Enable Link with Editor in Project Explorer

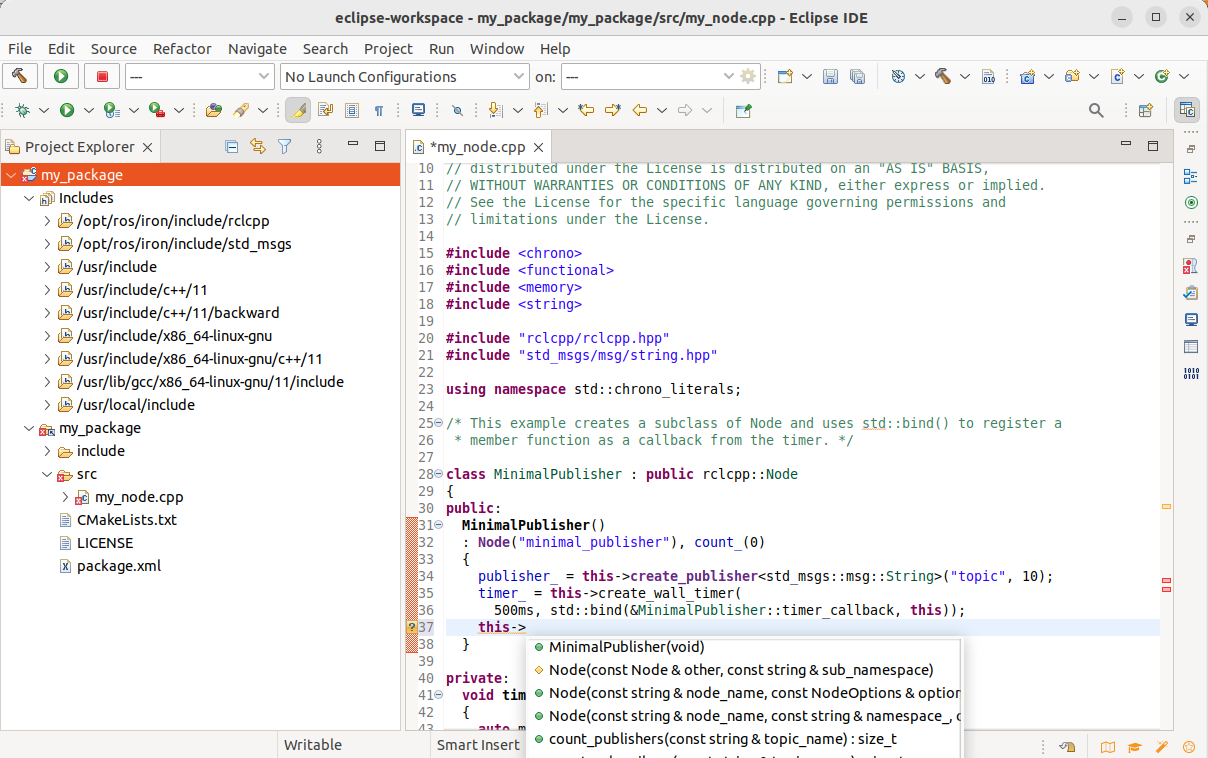point(257,146)
